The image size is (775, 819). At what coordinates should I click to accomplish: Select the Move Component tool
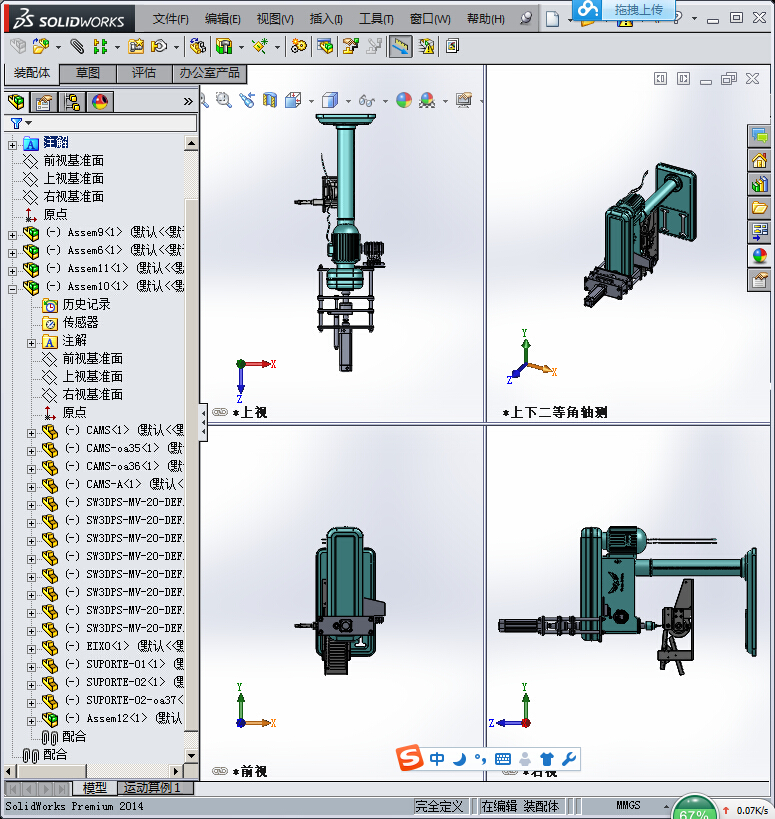[159, 46]
